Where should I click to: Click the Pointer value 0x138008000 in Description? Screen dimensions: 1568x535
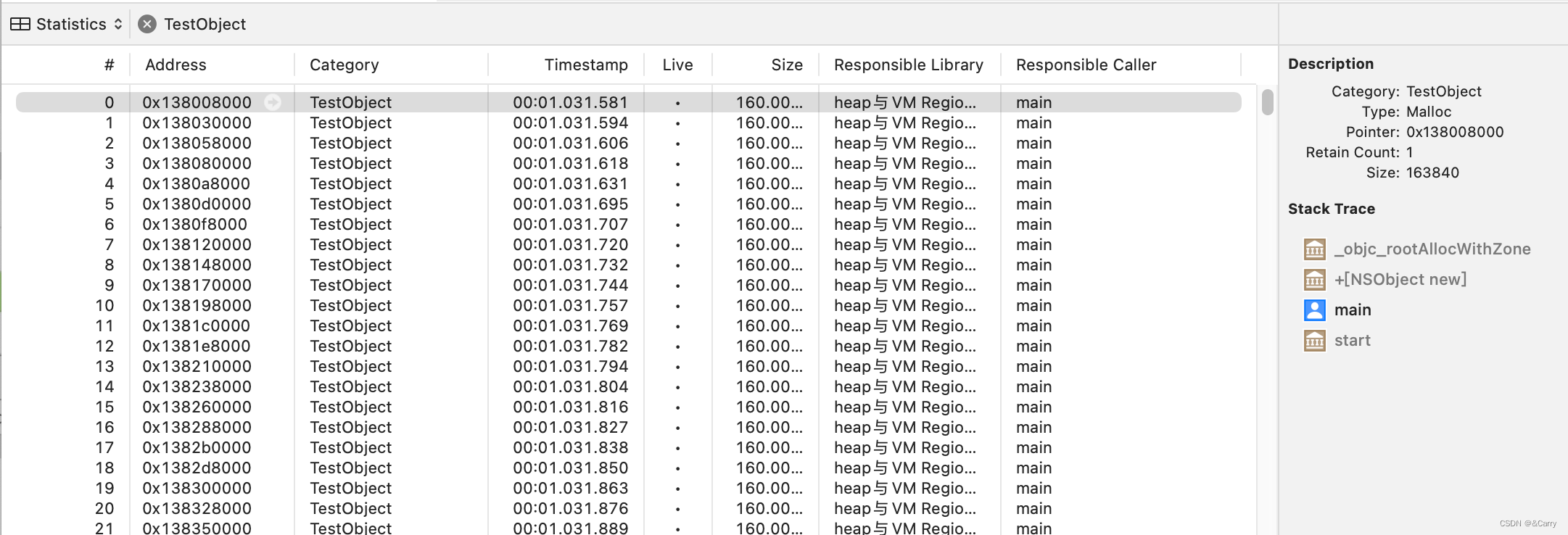(1455, 132)
